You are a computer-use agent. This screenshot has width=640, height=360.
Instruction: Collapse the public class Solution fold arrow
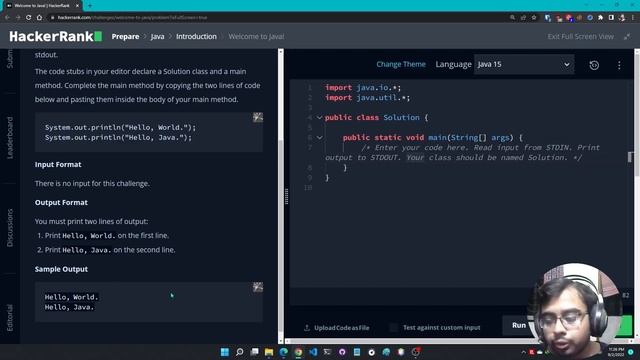tap(320, 118)
